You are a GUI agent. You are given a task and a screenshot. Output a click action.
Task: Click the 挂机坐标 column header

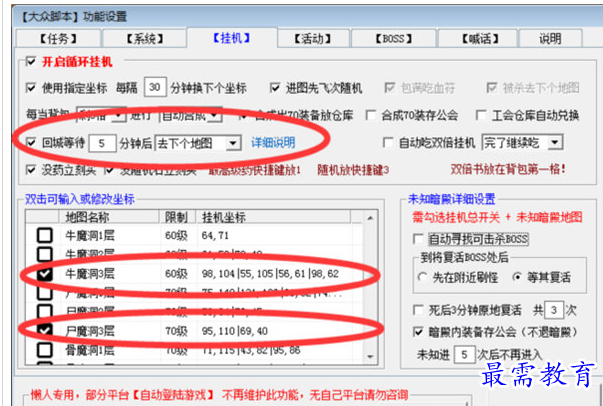tap(273, 217)
